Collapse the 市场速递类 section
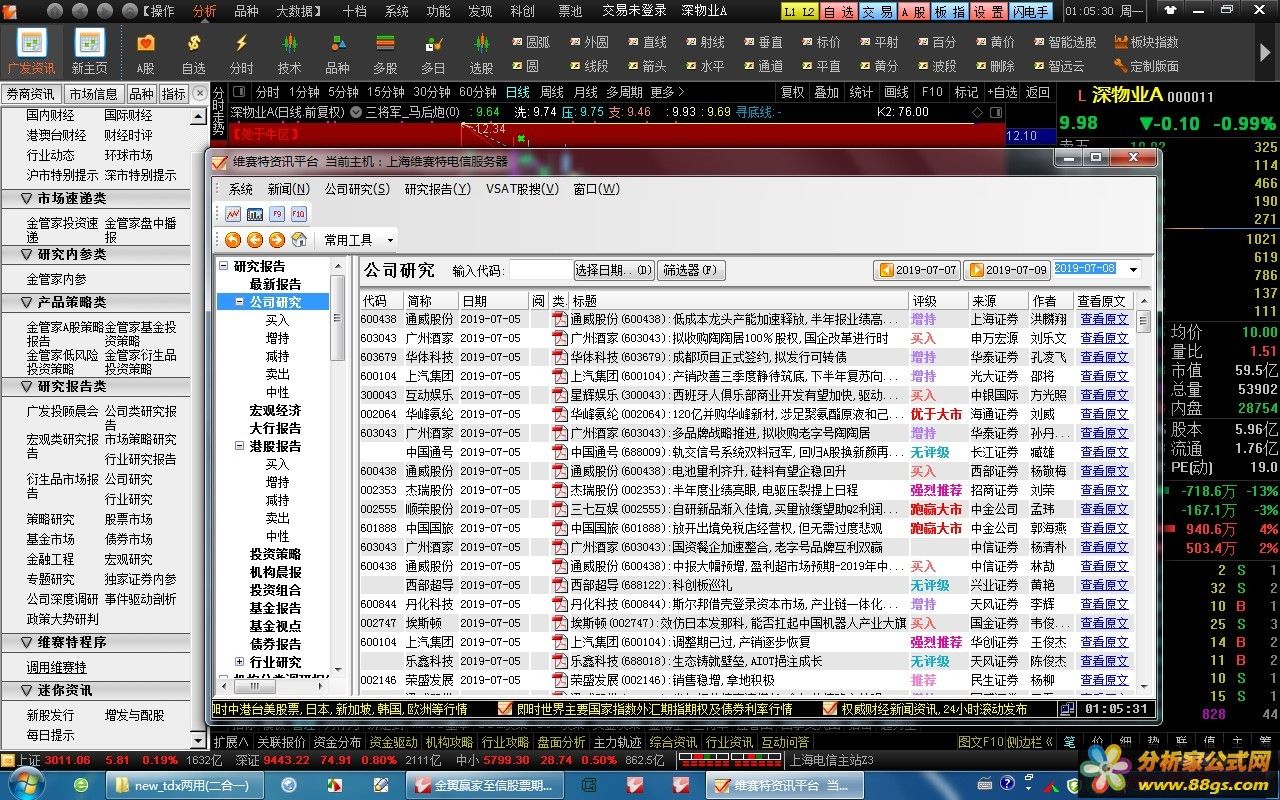 pyautogui.click(x=28, y=199)
